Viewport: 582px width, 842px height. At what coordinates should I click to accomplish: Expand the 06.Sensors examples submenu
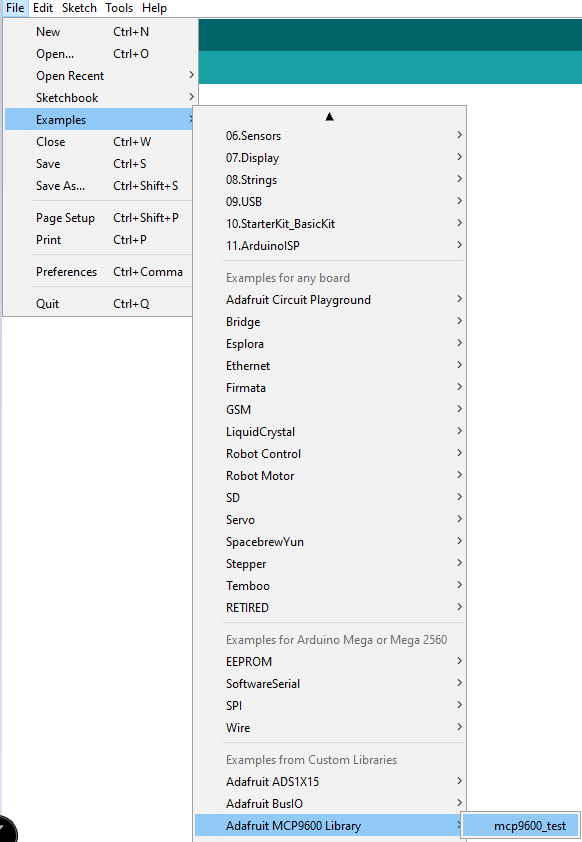(x=329, y=135)
